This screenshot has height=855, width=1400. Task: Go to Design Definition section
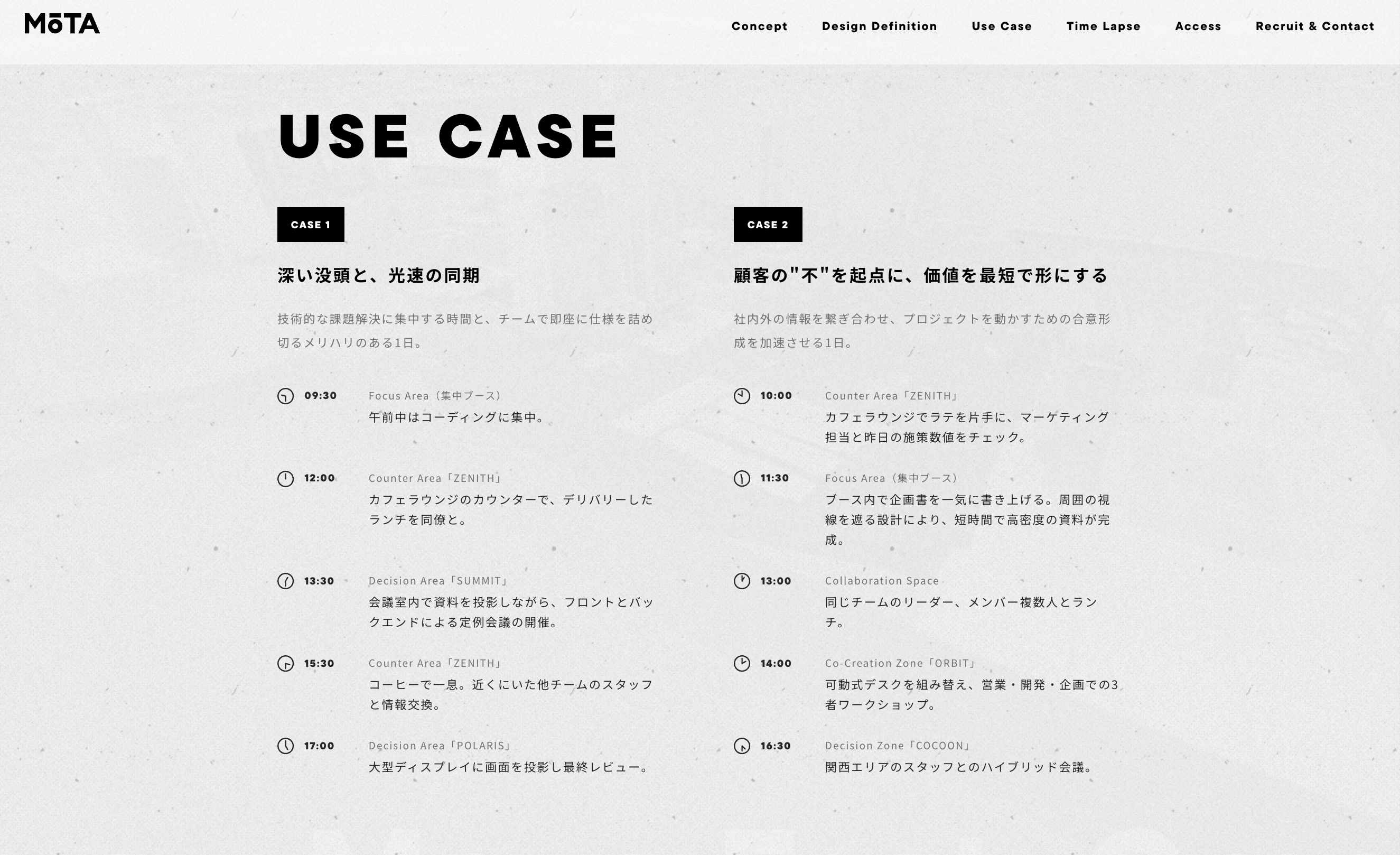tap(879, 26)
